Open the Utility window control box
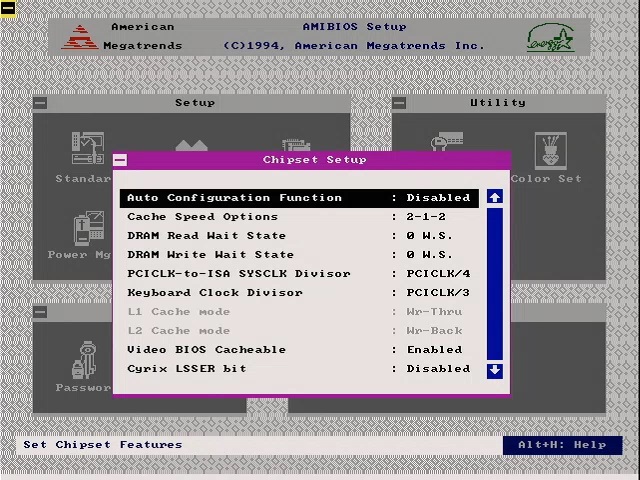The height and width of the screenshot is (480, 640). click(x=399, y=102)
